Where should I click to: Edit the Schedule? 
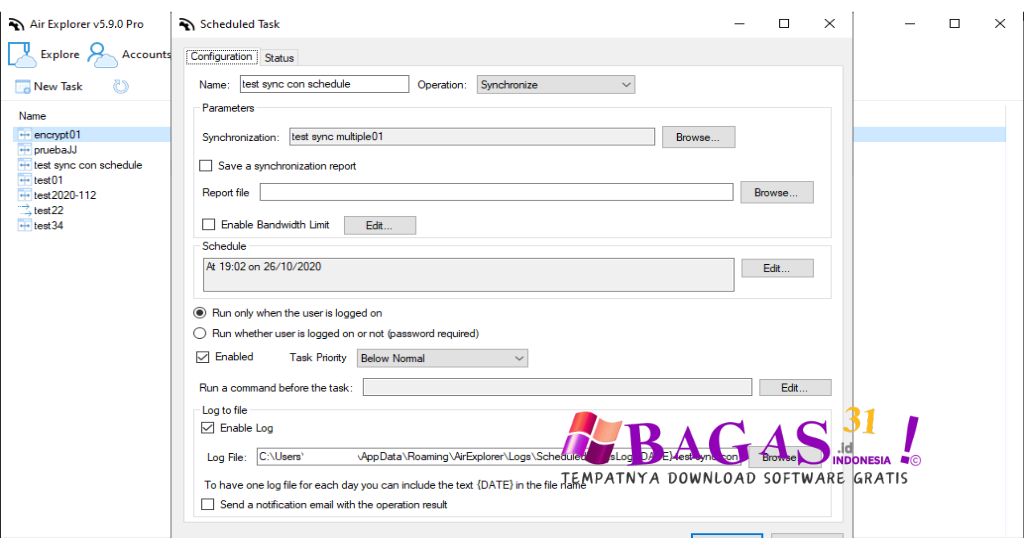click(776, 268)
